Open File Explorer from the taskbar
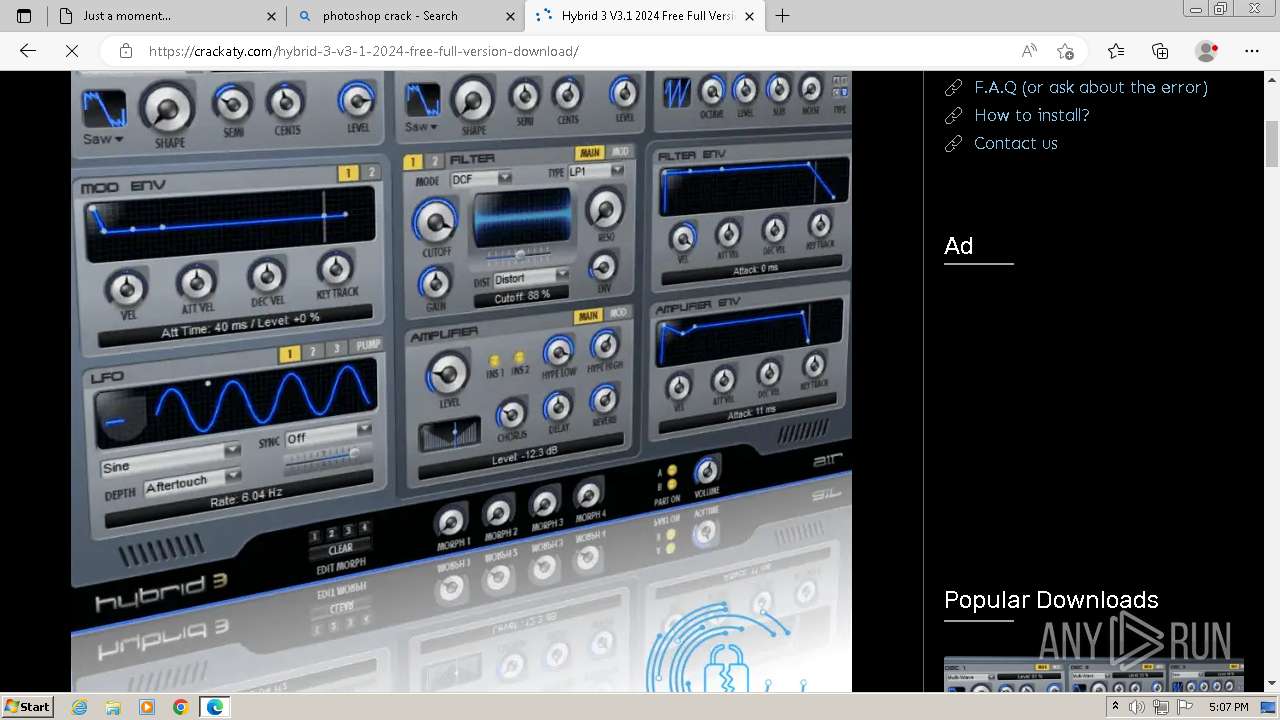This screenshot has height=720, width=1280. tap(113, 707)
